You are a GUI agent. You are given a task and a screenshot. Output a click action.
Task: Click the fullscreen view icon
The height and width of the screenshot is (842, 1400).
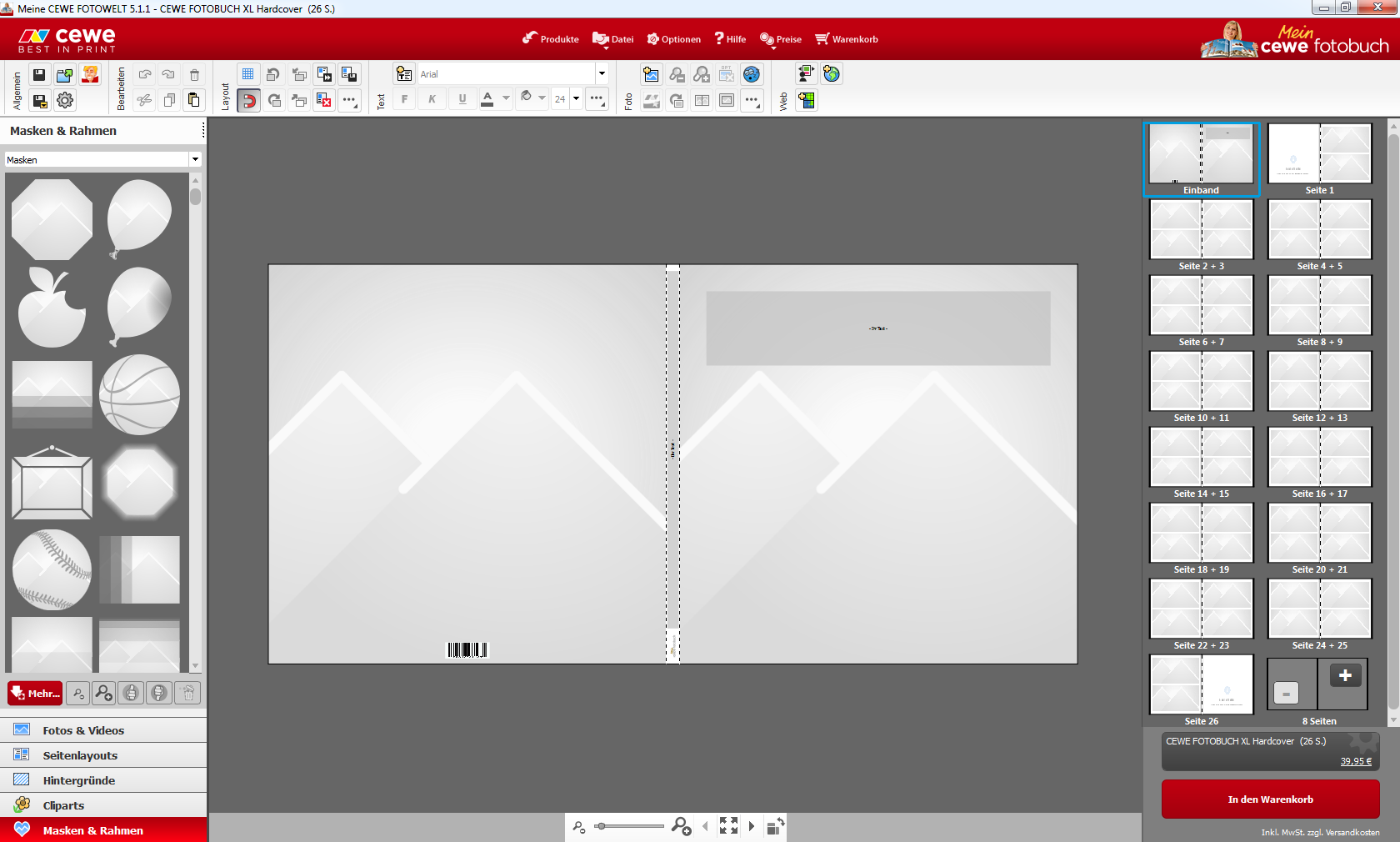tap(728, 826)
